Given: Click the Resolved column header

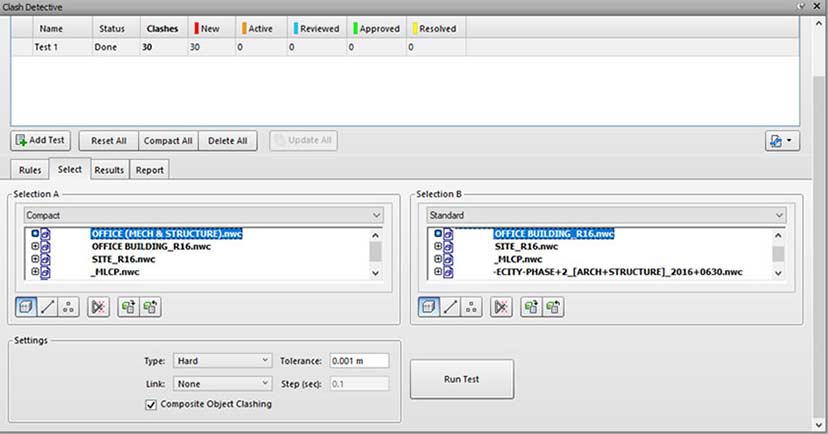Looking at the screenshot, I should pos(436,29).
